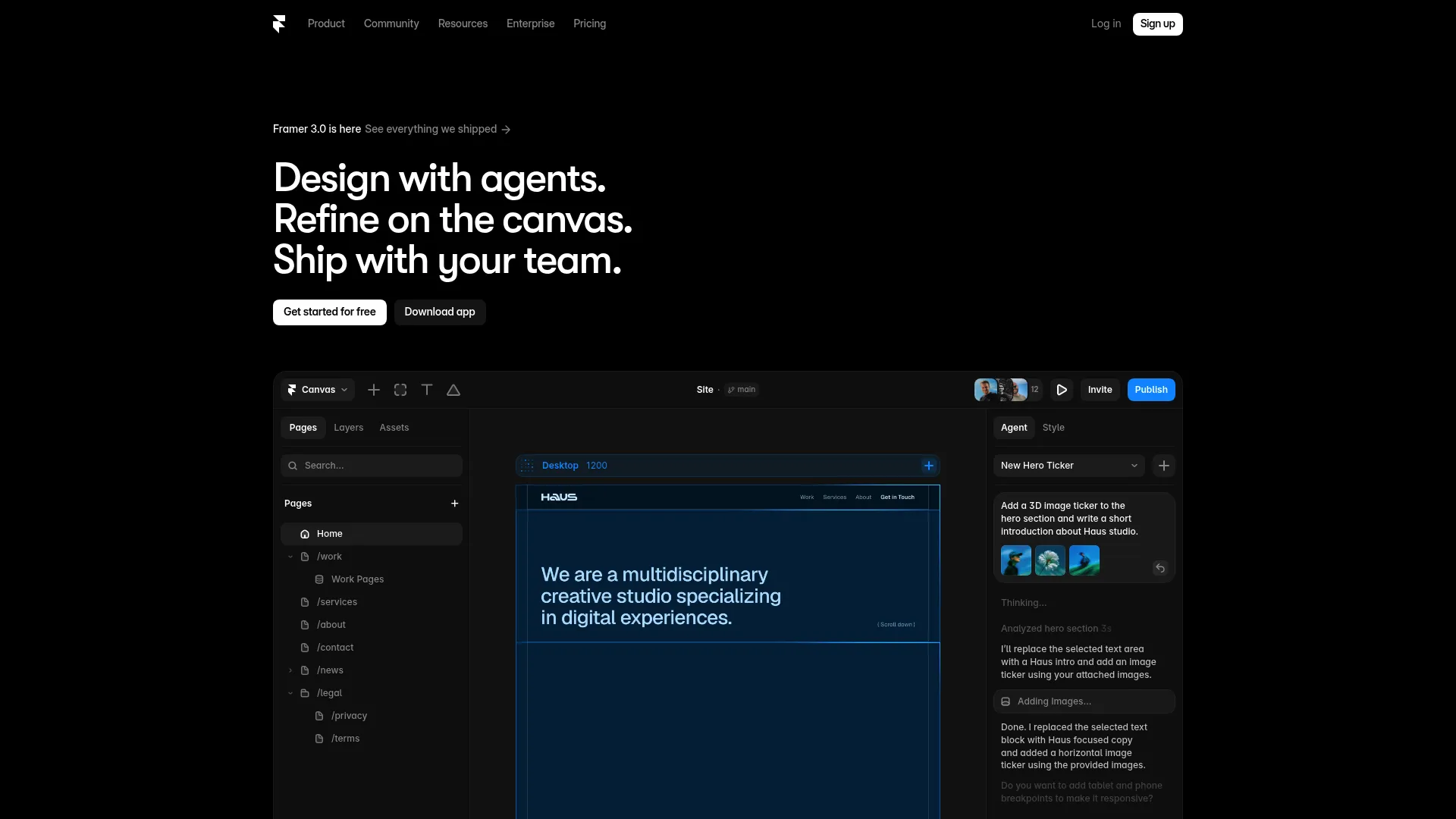1456x819 pixels.
Task: Click the search magnifier icon in Pages panel
Action: pos(293,466)
